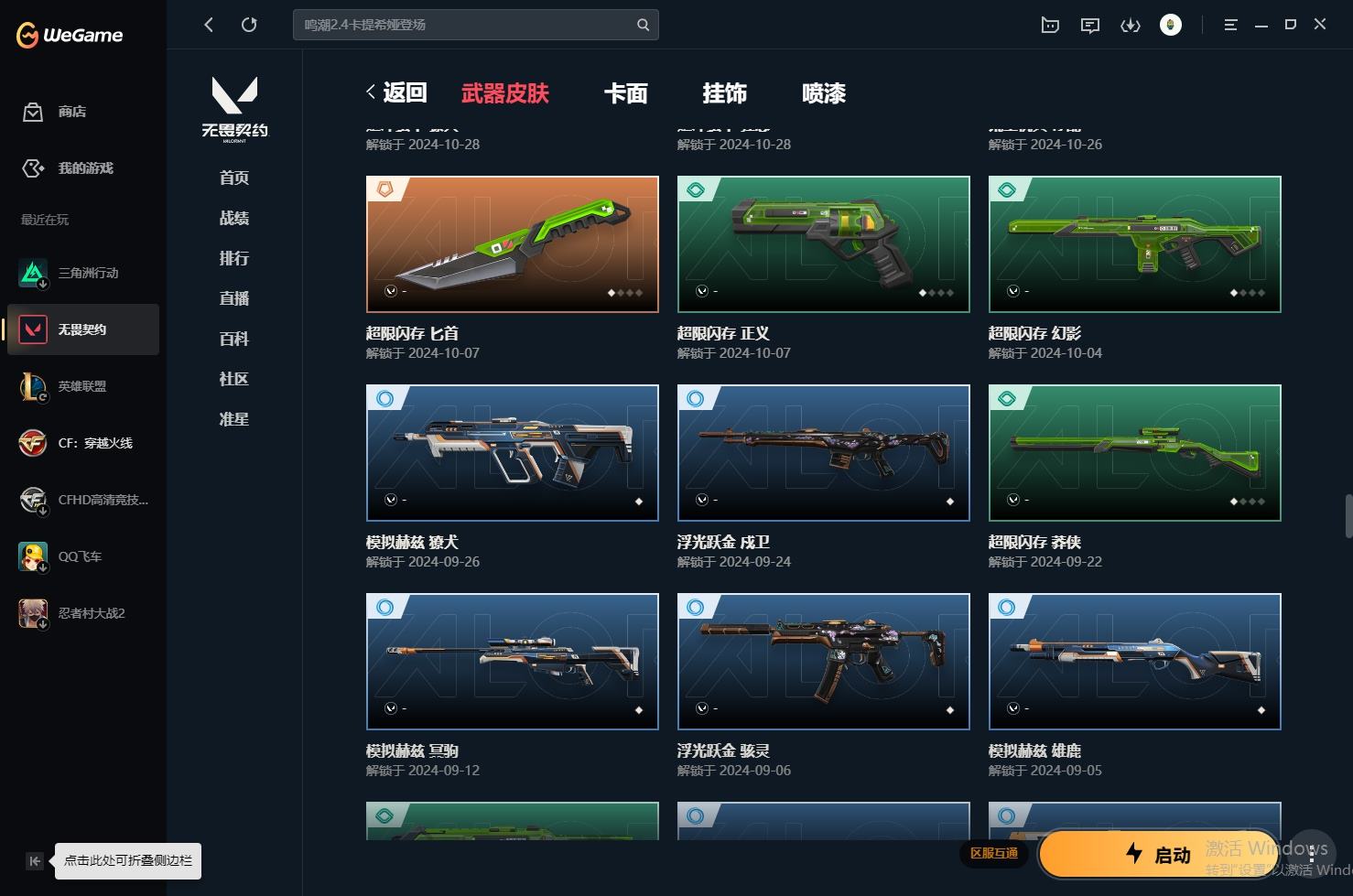Screen dimensions: 1353x896
Task: Expand options dots beside 启动 button
Action: [1313, 853]
